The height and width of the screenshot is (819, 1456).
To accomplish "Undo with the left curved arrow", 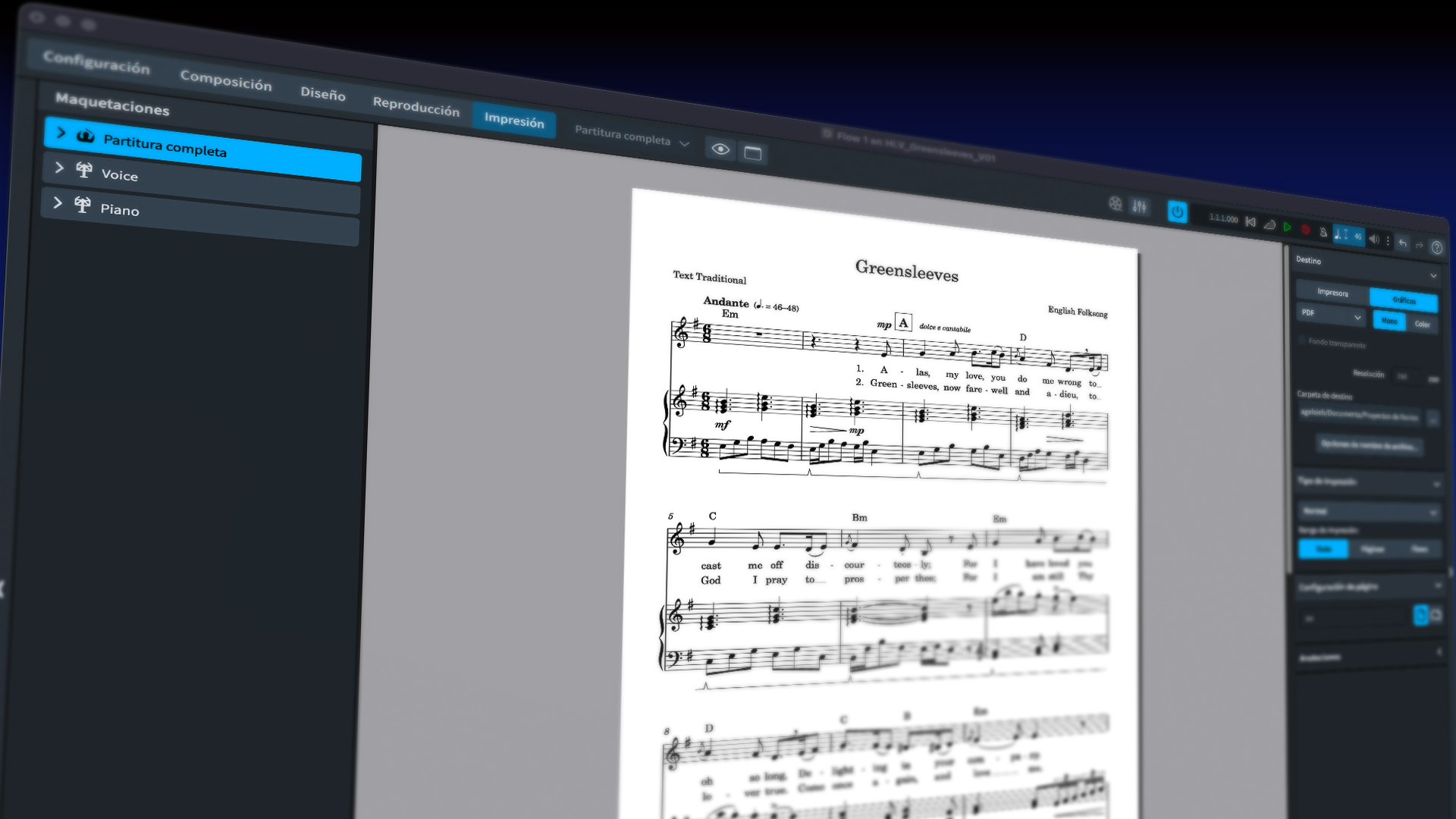I will [1403, 243].
